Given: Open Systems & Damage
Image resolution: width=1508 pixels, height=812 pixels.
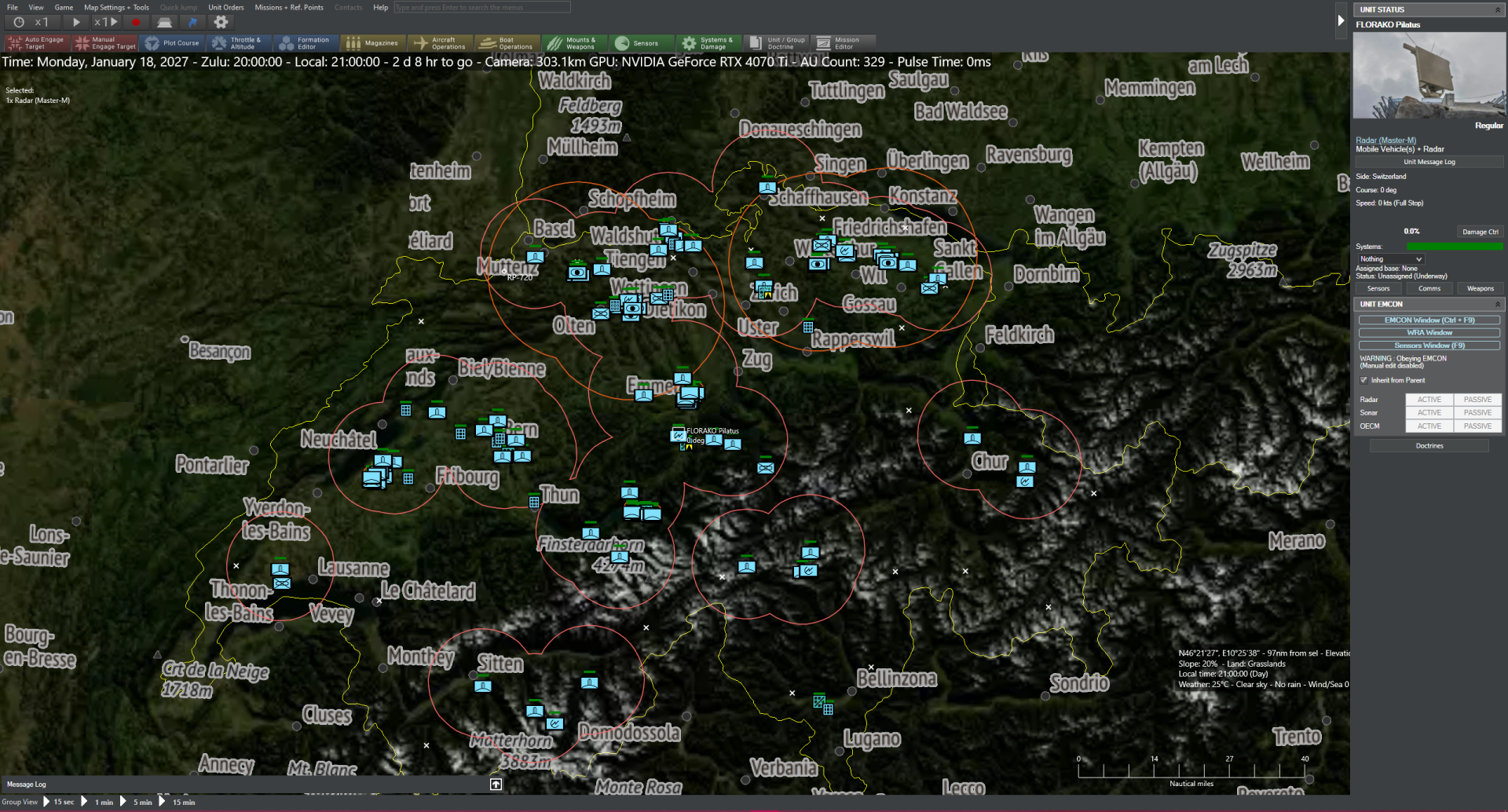Looking at the screenshot, I should point(709,43).
